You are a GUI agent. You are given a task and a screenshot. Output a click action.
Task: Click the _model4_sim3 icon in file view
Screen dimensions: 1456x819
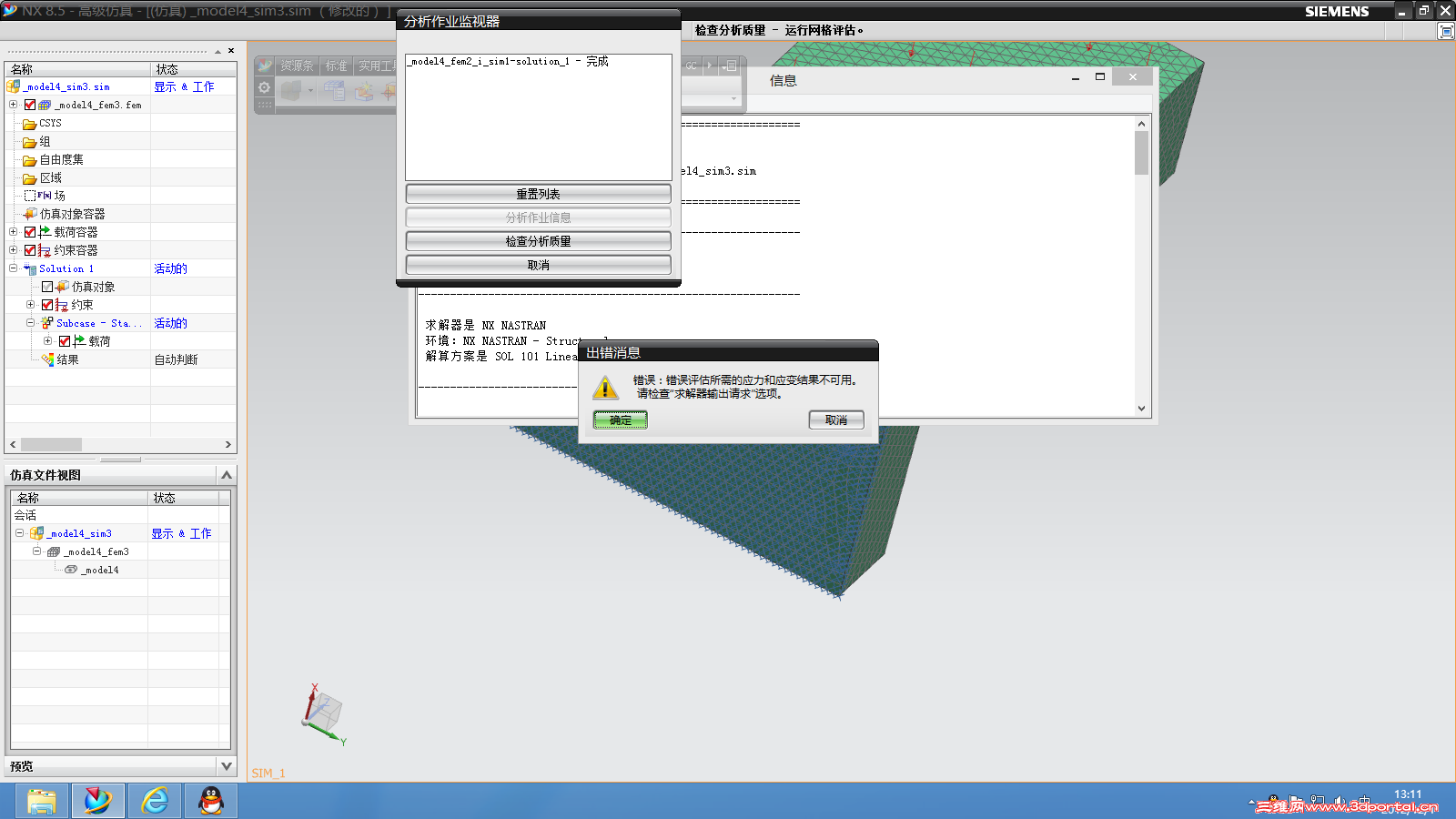pyautogui.click(x=36, y=533)
